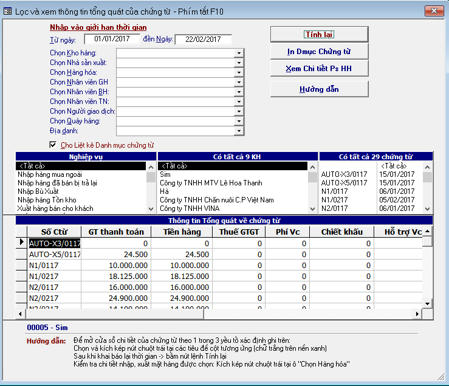Select Nhập hàng mua ngoài
449x386 pixels.
[81, 174]
